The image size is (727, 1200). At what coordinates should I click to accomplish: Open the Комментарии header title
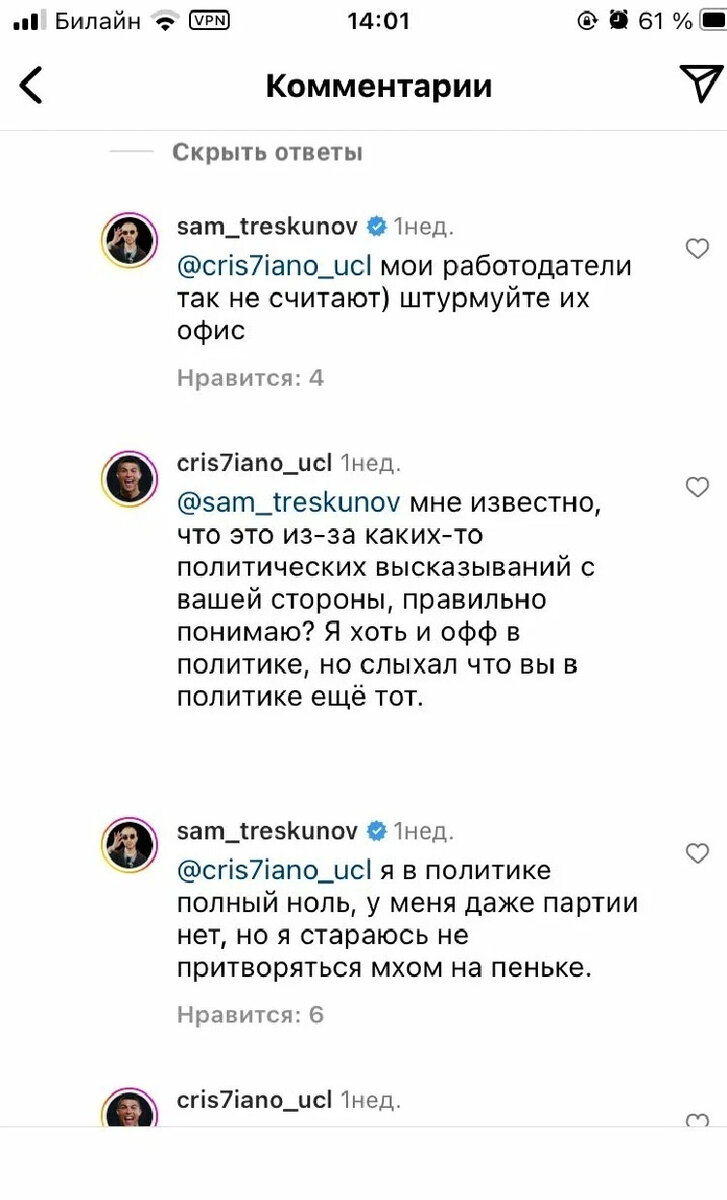pyautogui.click(x=378, y=86)
